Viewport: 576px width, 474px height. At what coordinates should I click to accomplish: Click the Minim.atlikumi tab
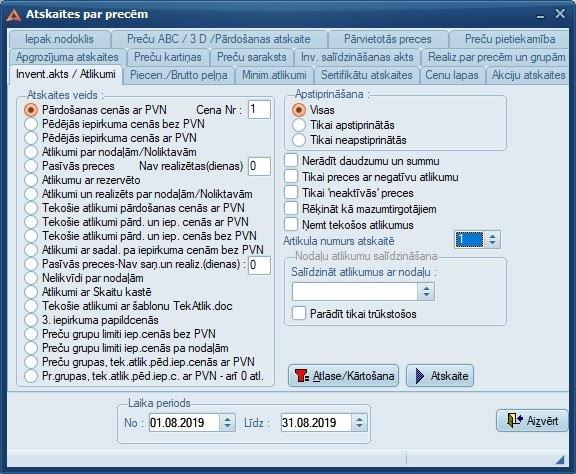pos(274,75)
